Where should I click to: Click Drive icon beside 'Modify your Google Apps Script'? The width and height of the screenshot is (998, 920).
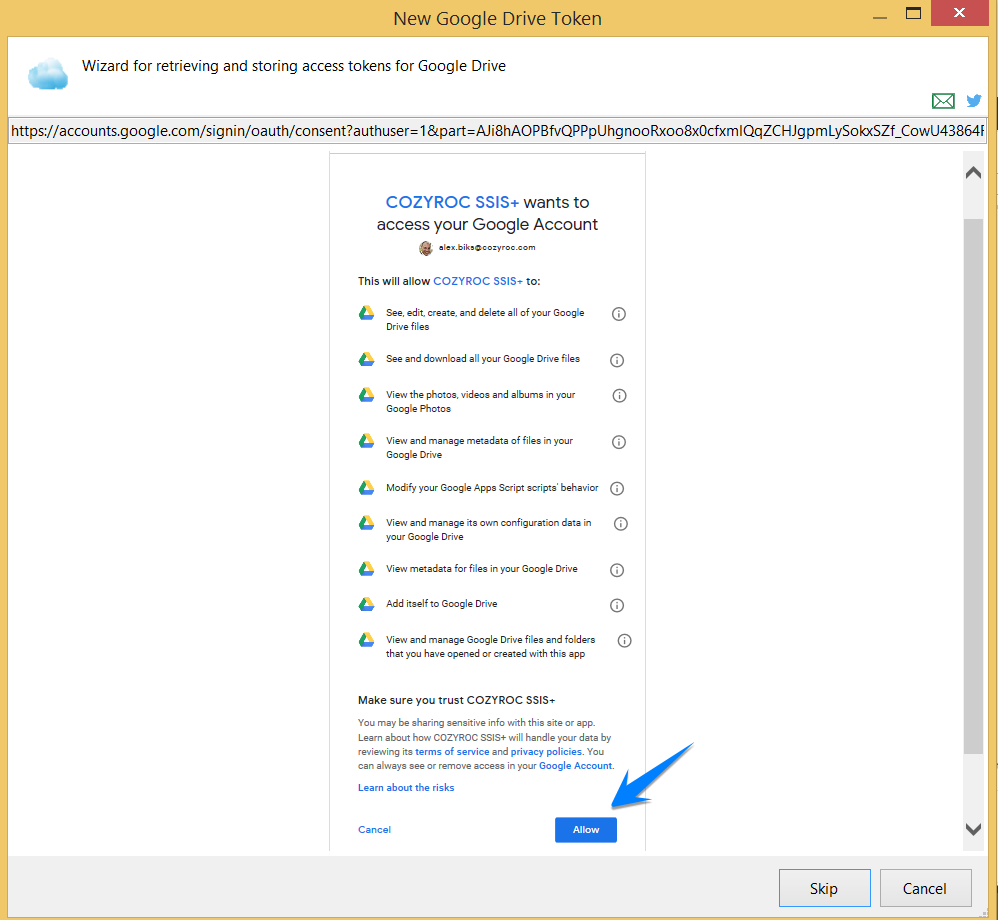click(x=367, y=488)
